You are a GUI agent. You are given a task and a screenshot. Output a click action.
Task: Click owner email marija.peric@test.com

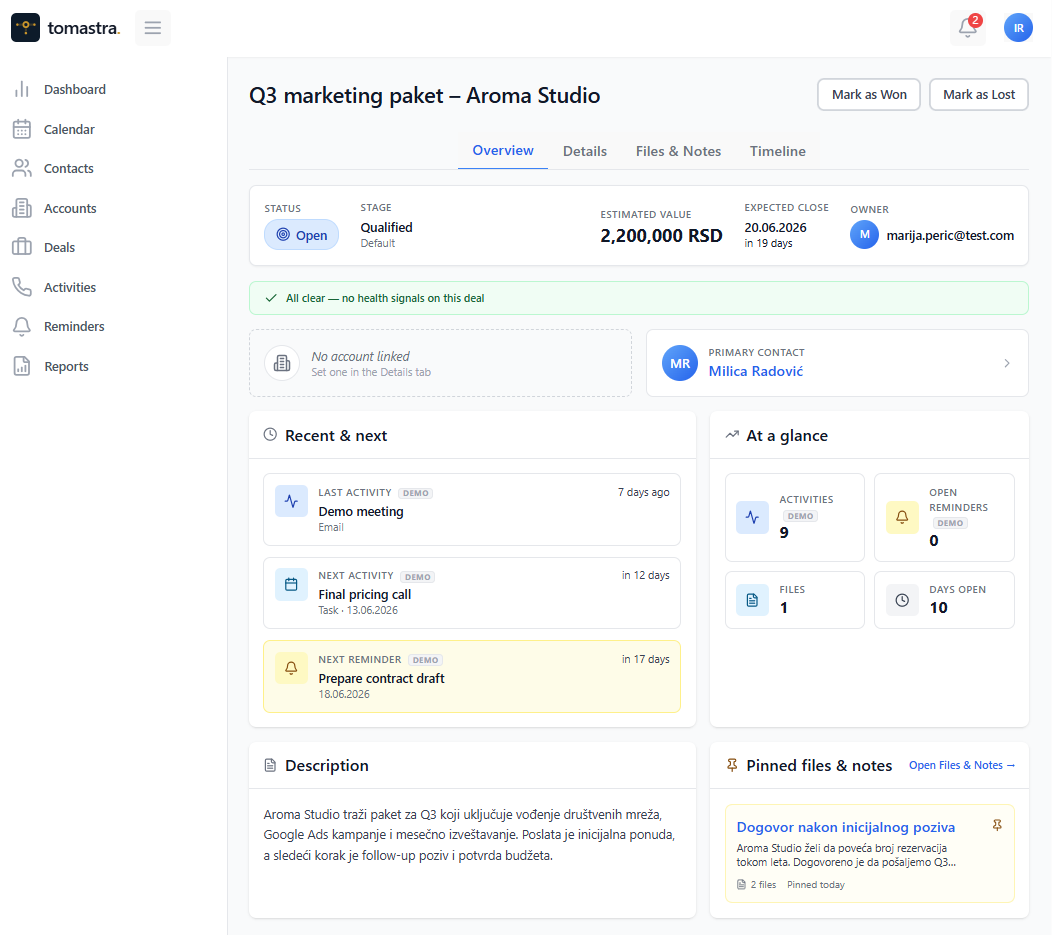click(x=950, y=235)
